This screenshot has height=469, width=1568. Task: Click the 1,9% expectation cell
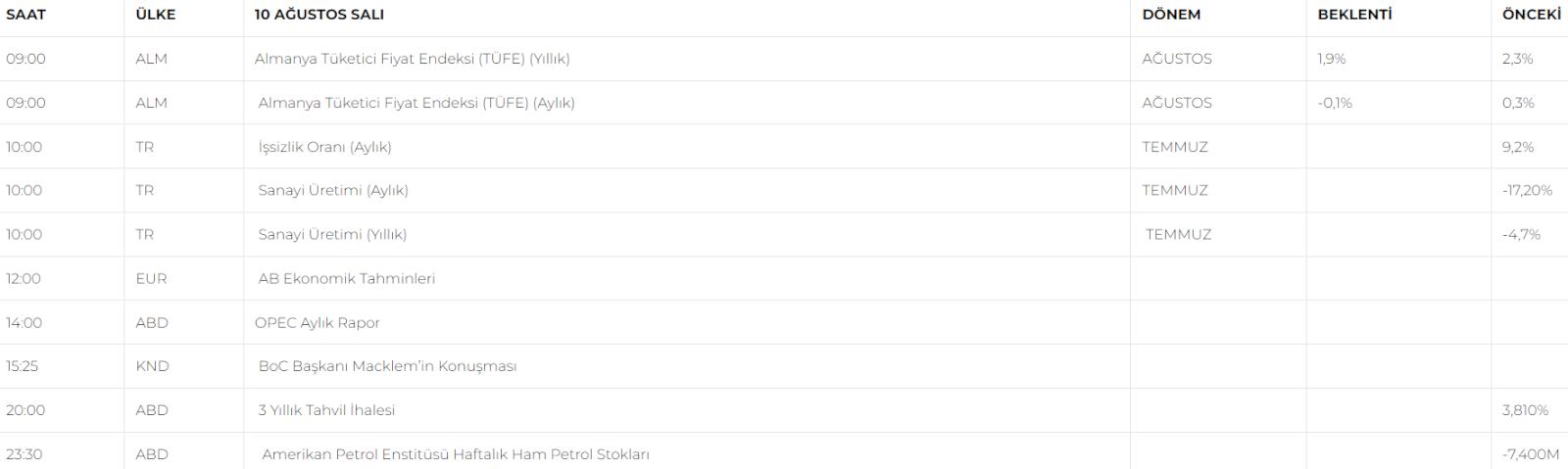coord(1332,59)
